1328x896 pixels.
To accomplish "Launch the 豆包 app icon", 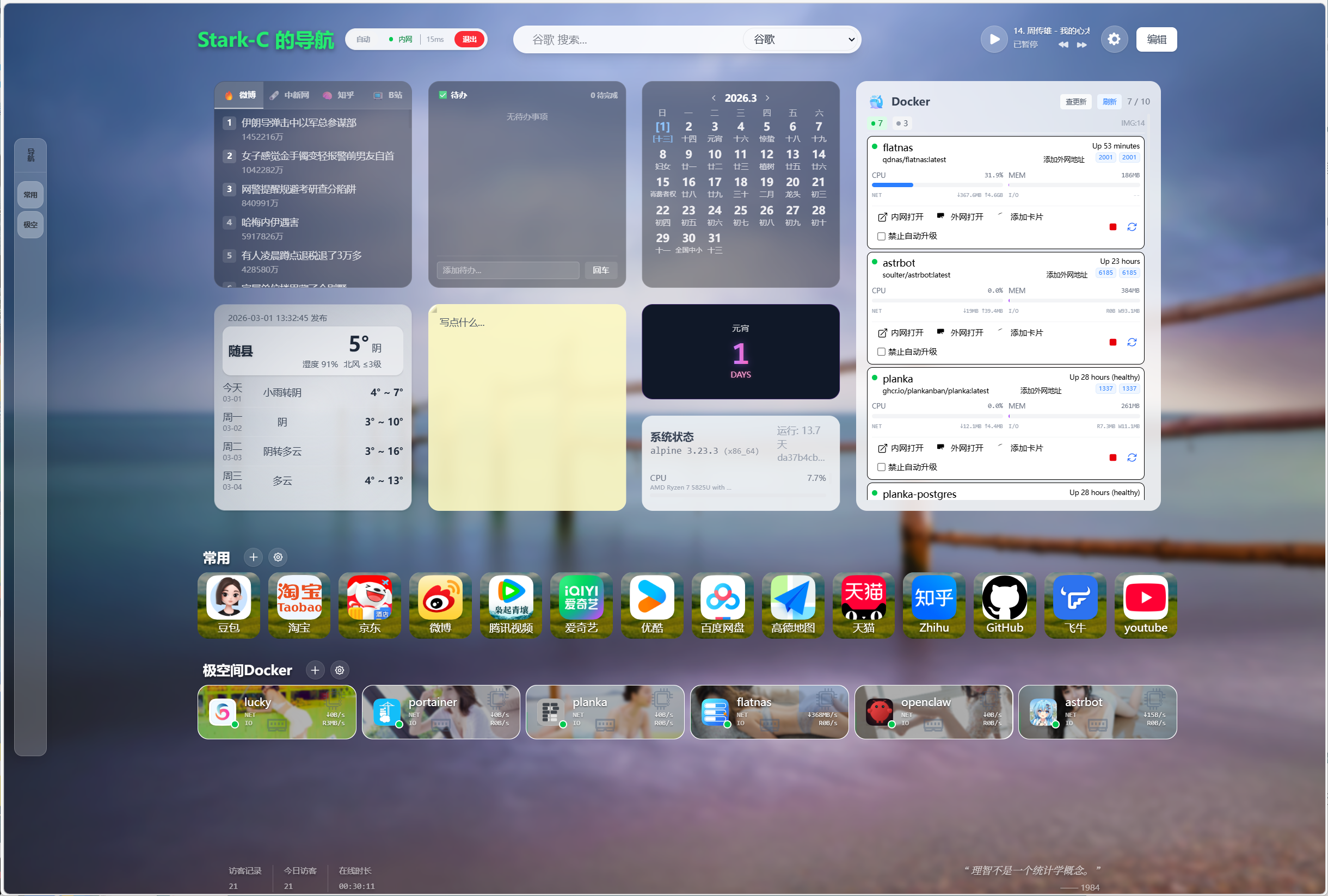I will tap(229, 597).
